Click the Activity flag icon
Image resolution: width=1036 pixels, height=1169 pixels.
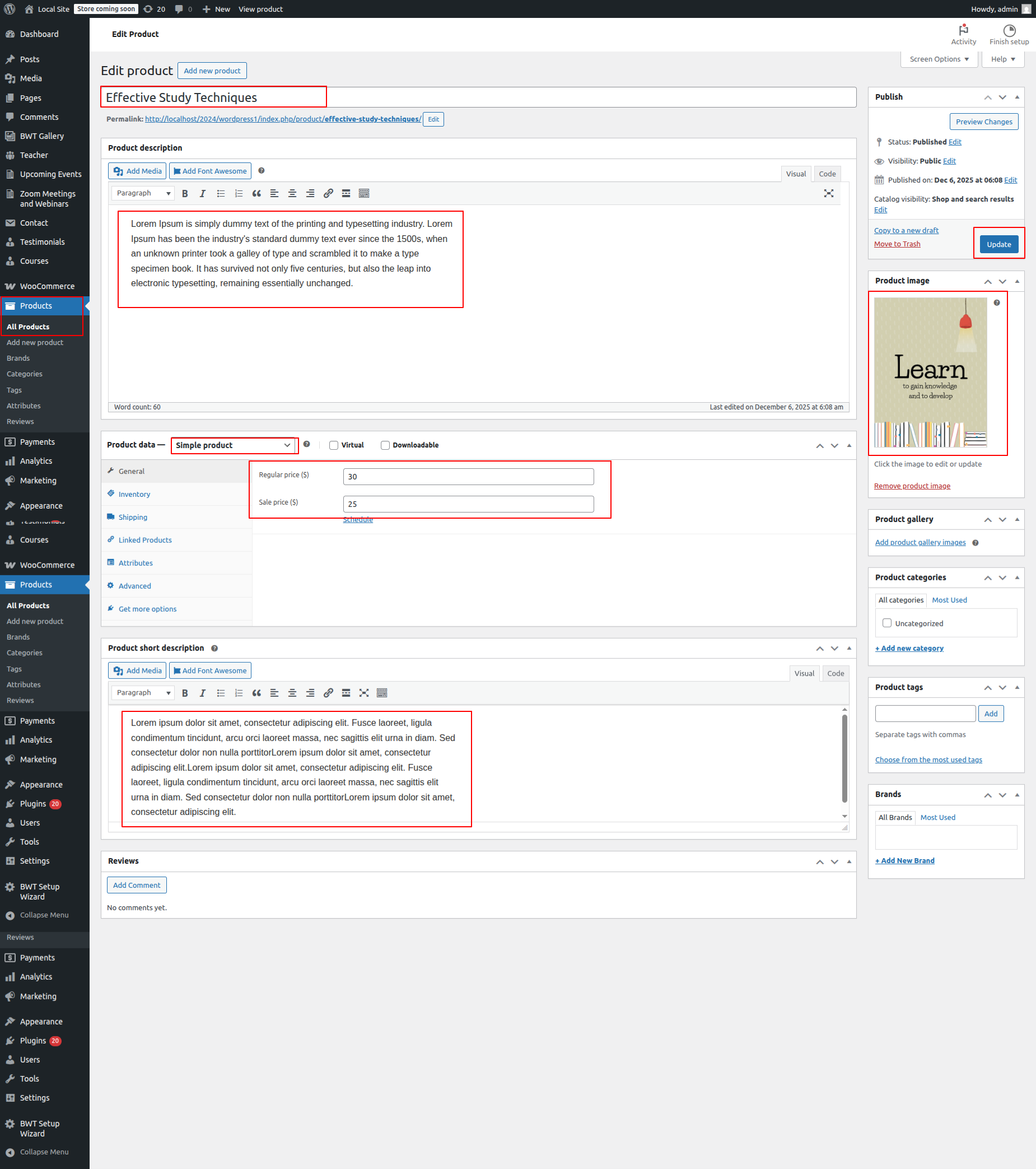coord(963,30)
